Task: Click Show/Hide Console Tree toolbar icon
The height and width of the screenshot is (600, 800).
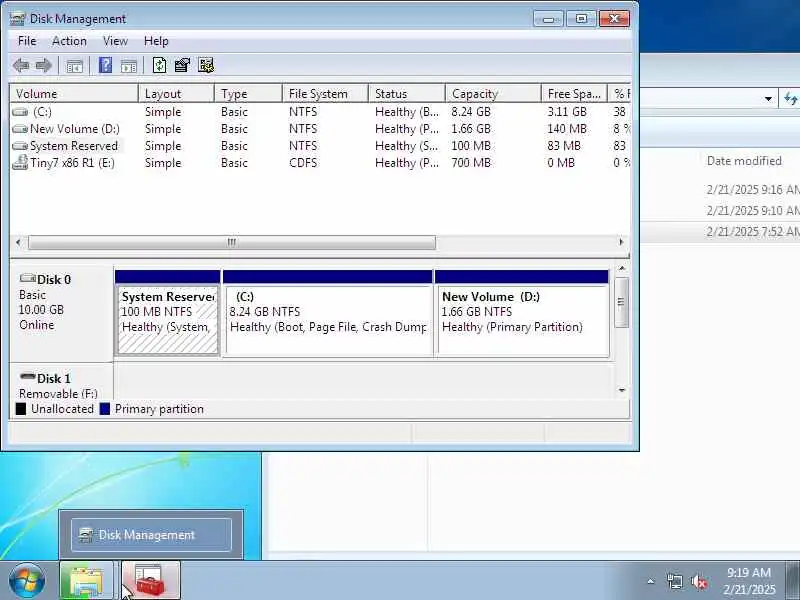Action: 74,66
